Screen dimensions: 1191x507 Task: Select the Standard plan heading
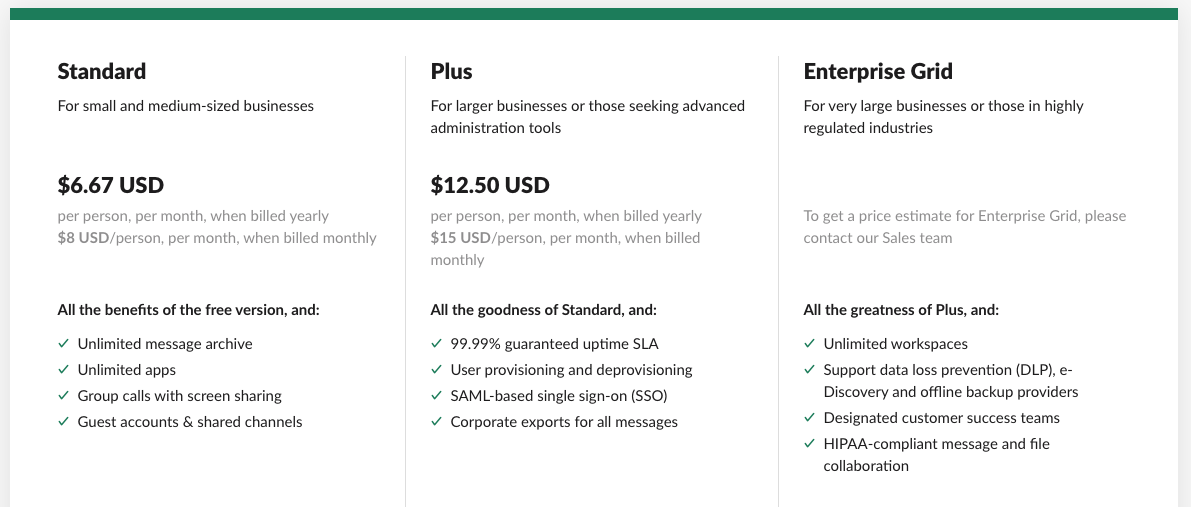point(102,71)
